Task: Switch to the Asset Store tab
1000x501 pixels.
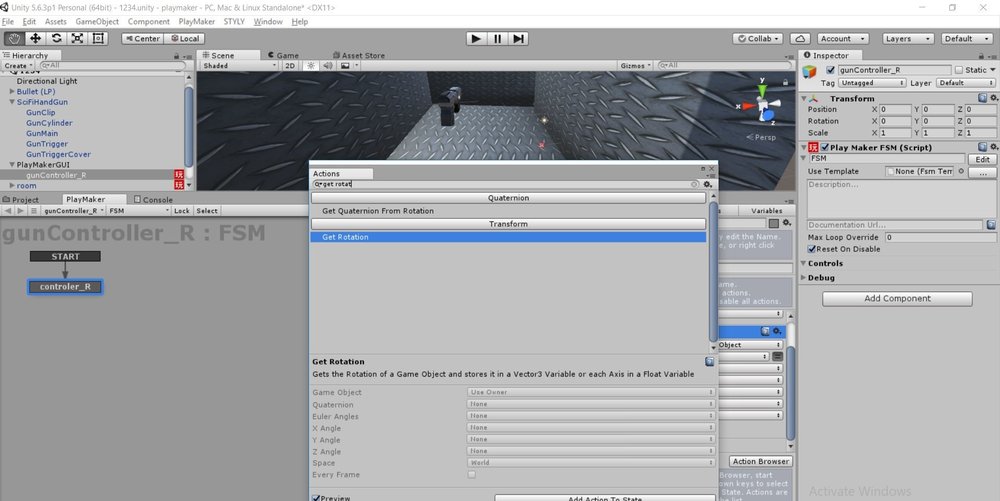Action: (x=359, y=55)
